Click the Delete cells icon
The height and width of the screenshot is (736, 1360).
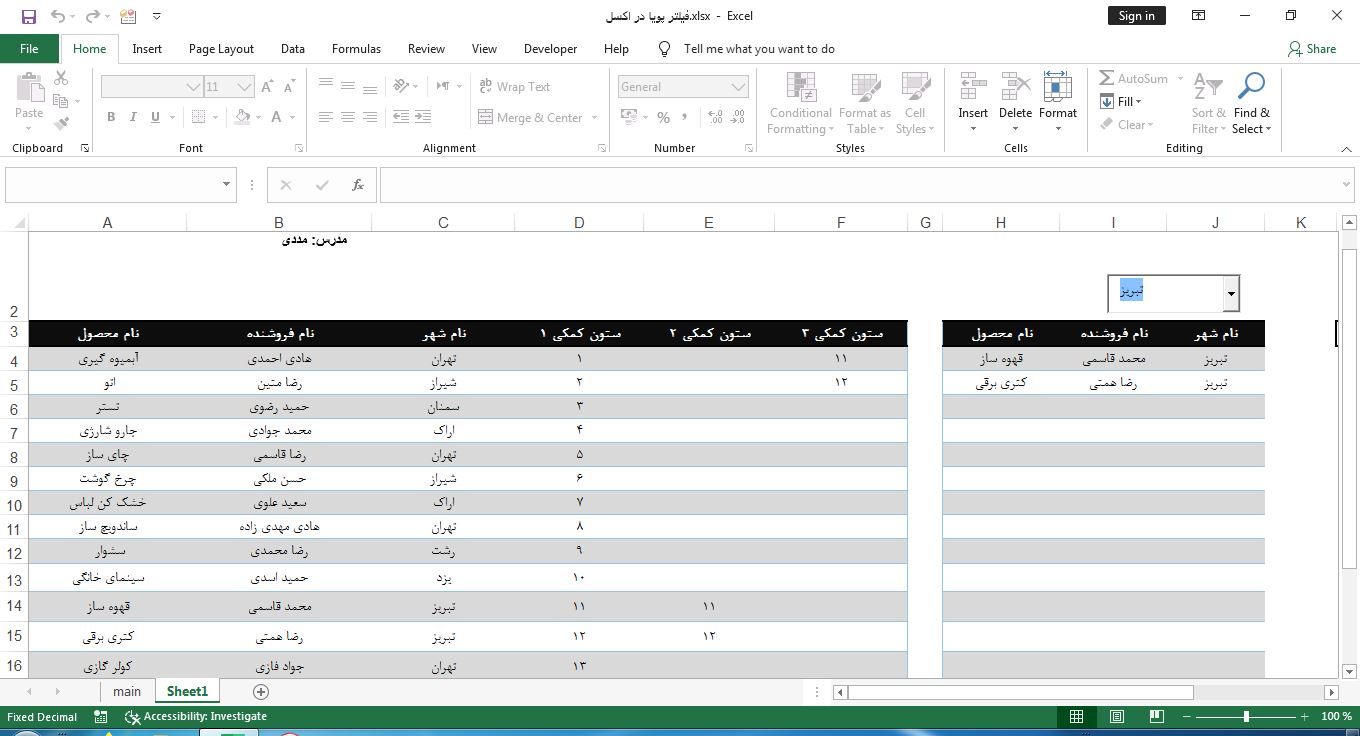[x=1015, y=90]
